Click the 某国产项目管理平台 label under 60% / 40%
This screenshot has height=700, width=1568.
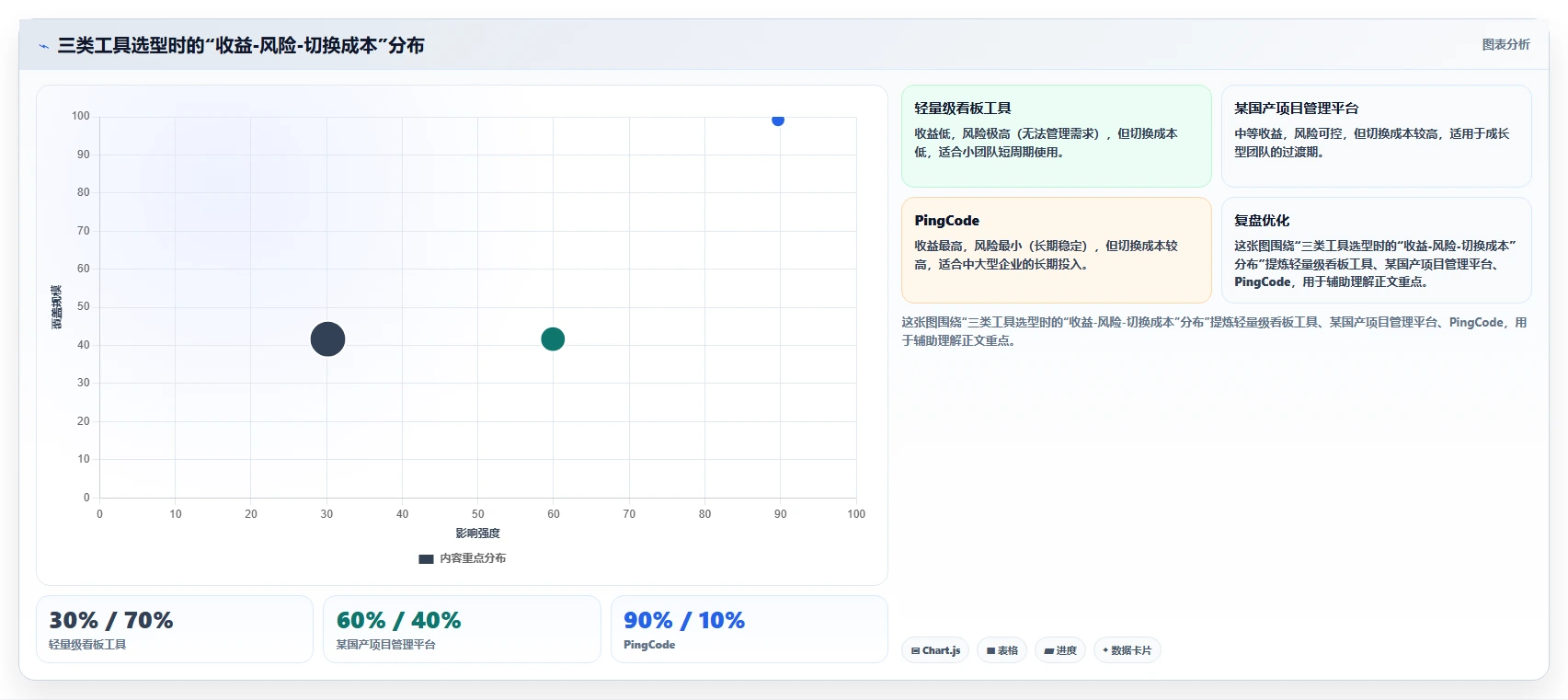pyautogui.click(x=385, y=645)
